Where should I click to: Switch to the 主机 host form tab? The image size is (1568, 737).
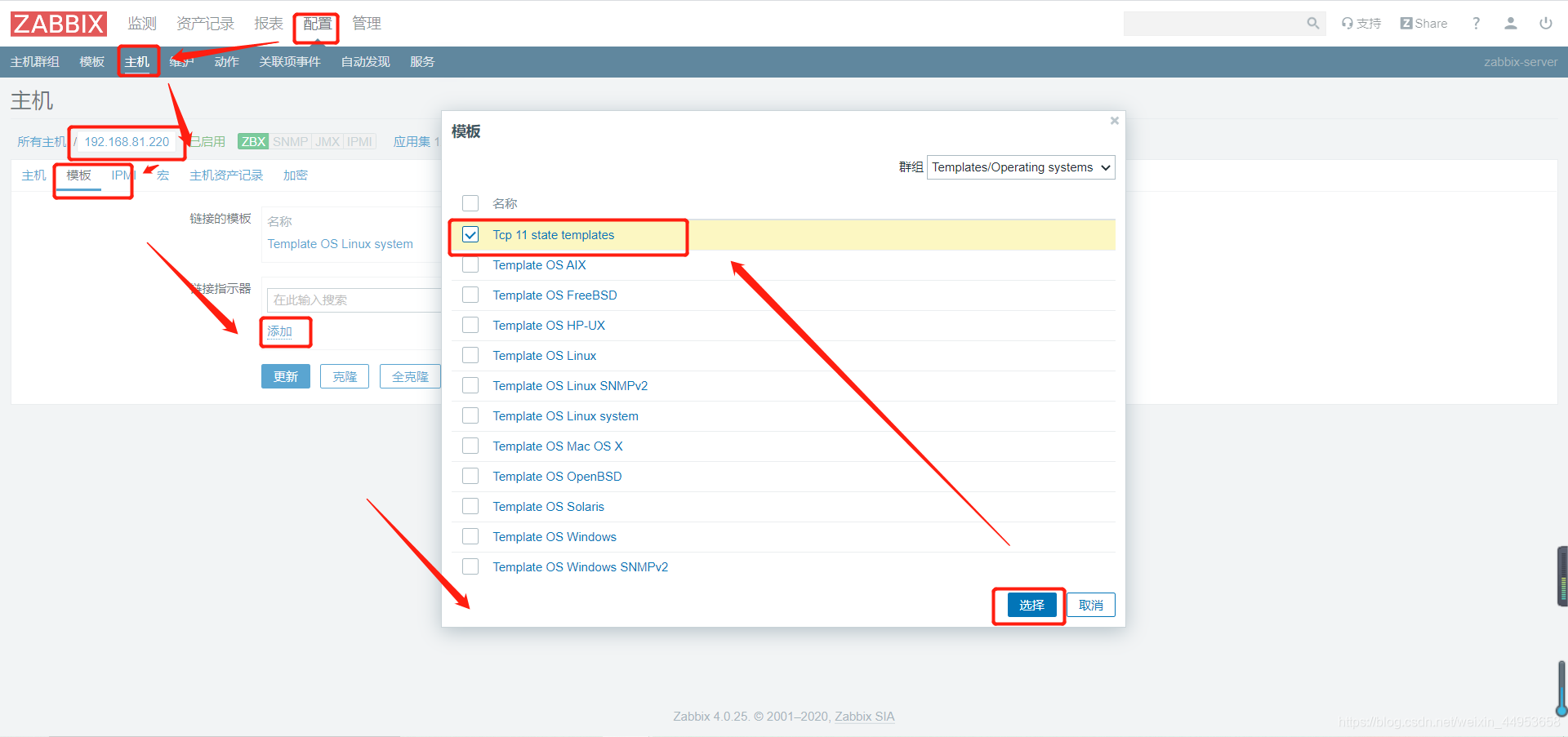(34, 175)
